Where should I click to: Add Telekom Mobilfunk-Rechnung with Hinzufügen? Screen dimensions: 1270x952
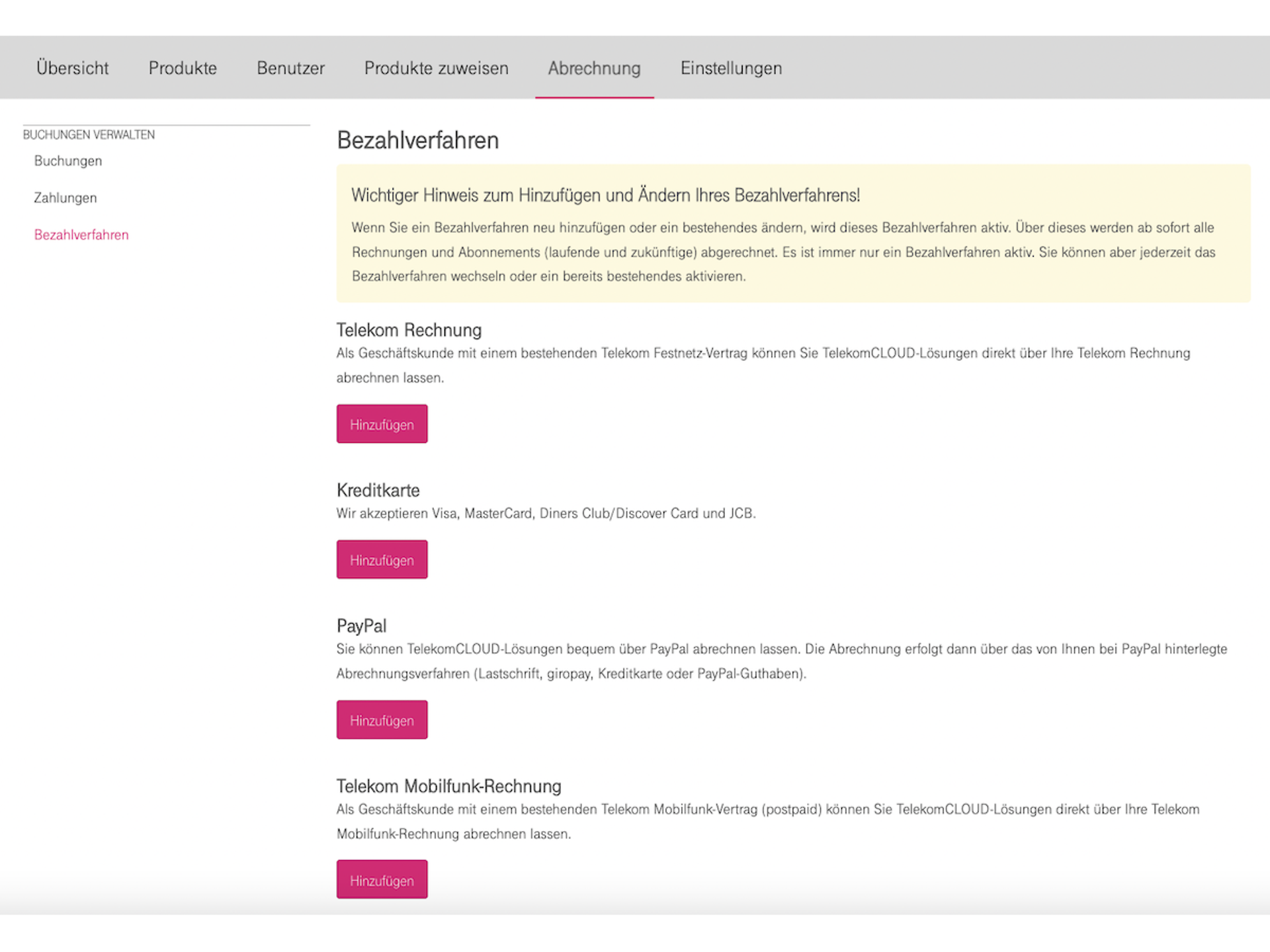click(x=382, y=879)
